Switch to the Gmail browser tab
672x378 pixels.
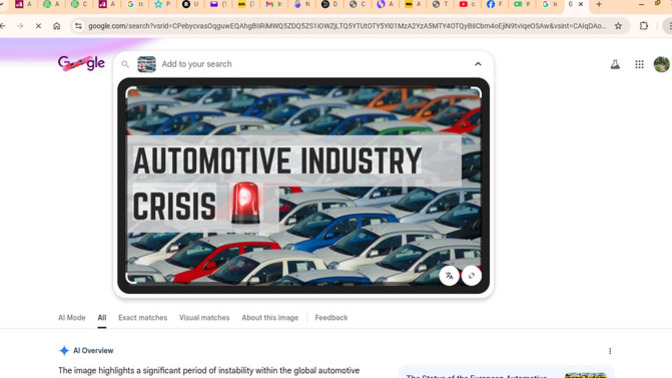(x=273, y=4)
